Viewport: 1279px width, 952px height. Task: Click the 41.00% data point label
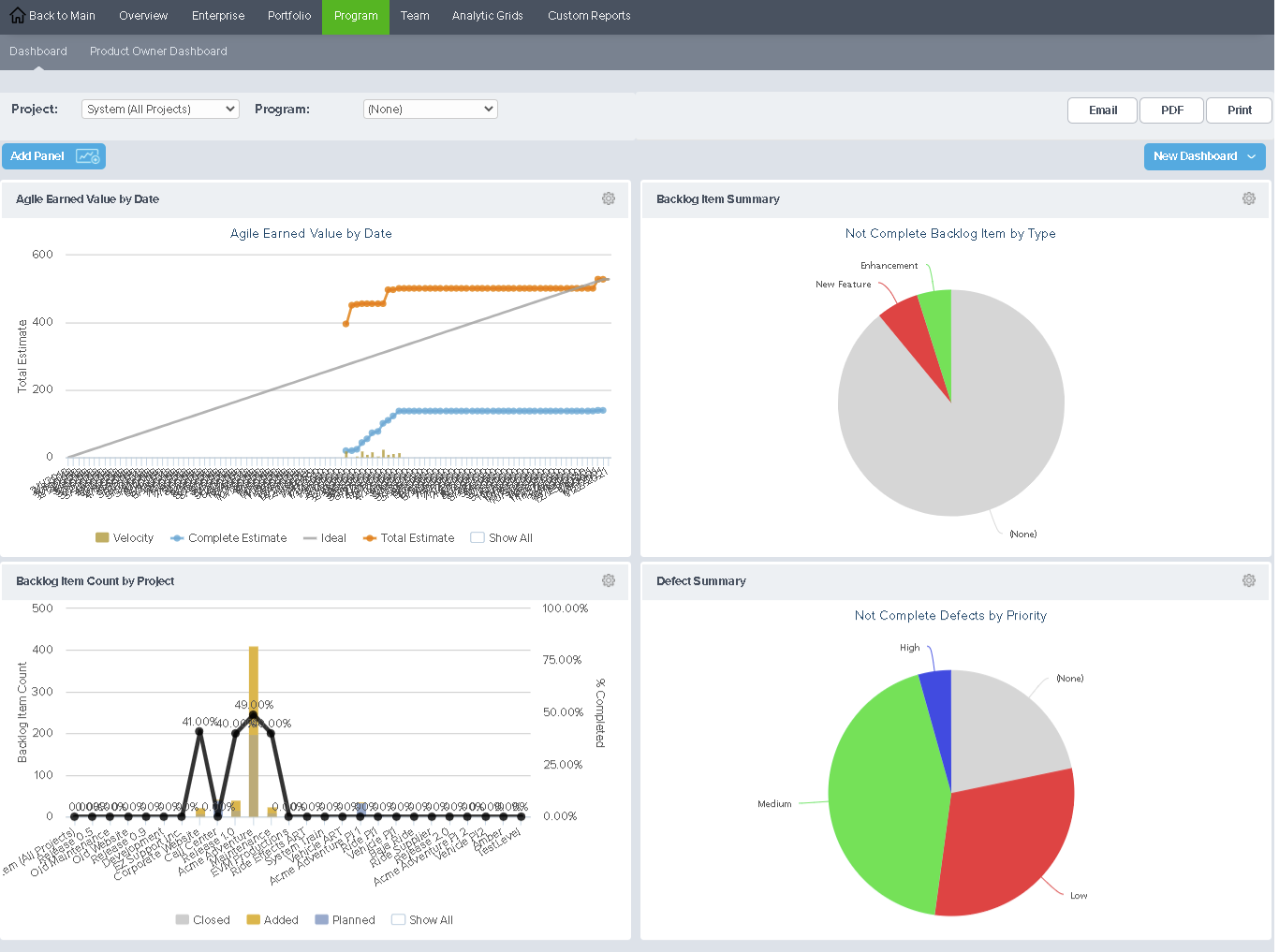(199, 722)
